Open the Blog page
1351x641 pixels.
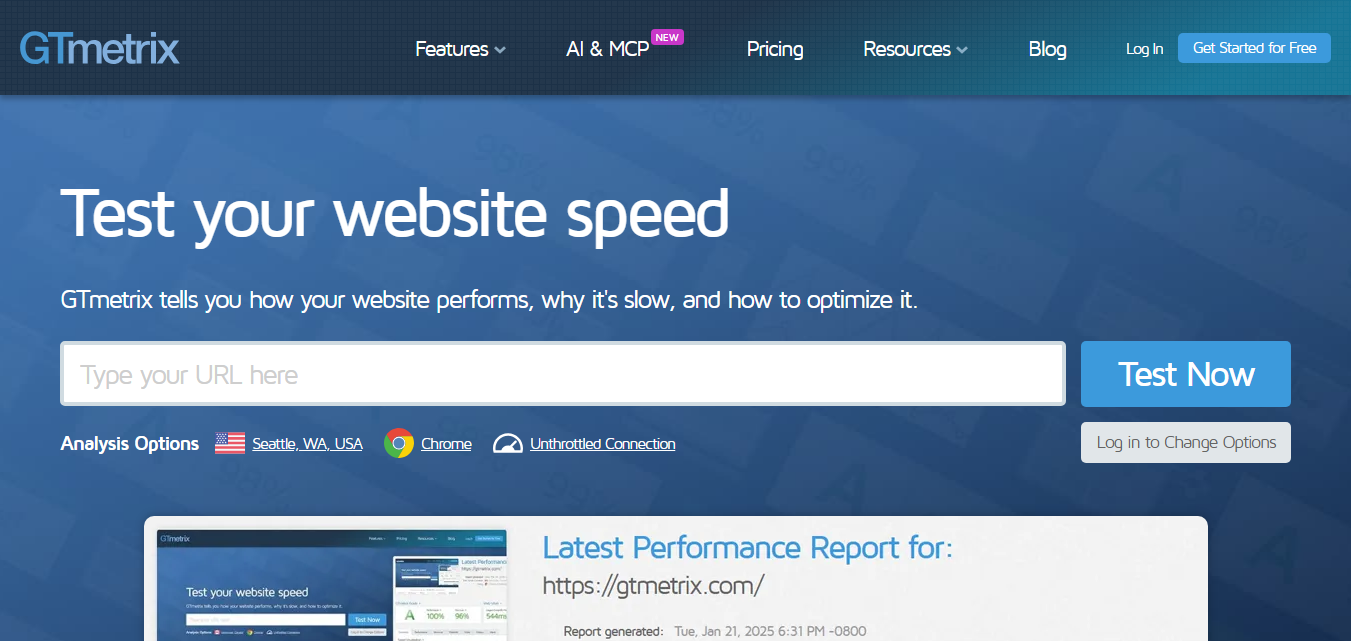click(1047, 49)
